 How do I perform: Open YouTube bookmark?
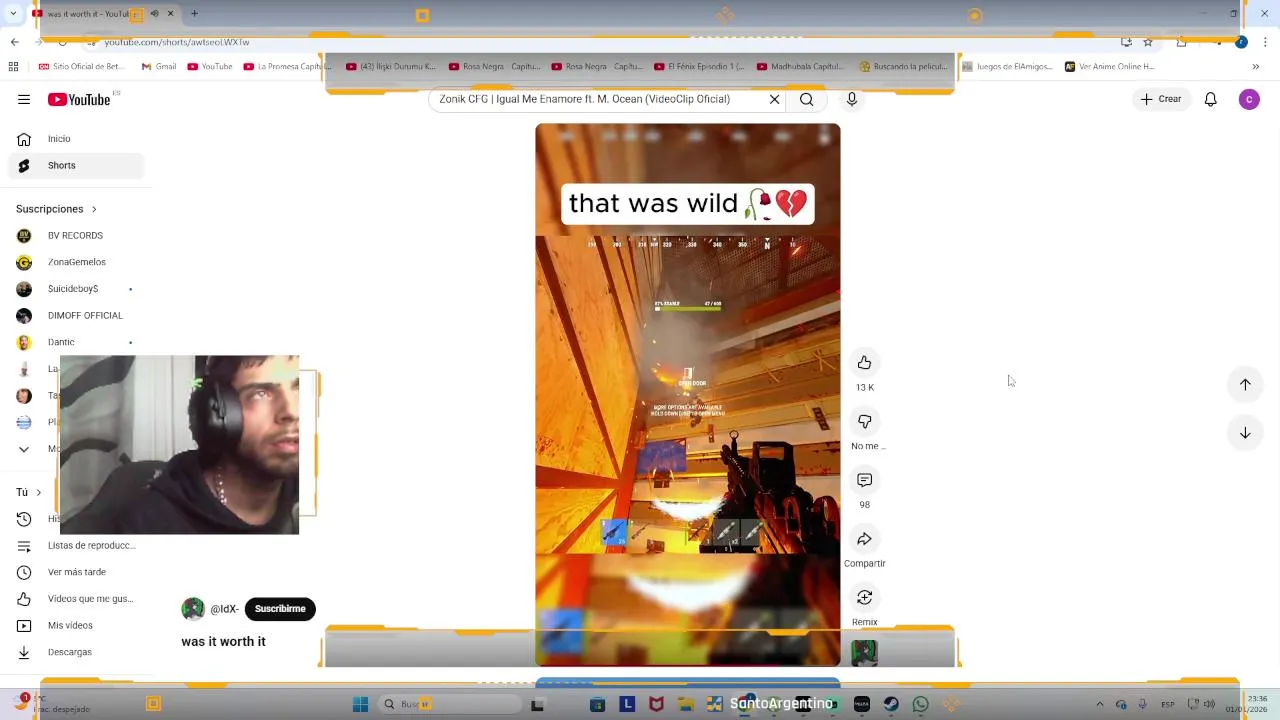pyautogui.click(x=210, y=67)
